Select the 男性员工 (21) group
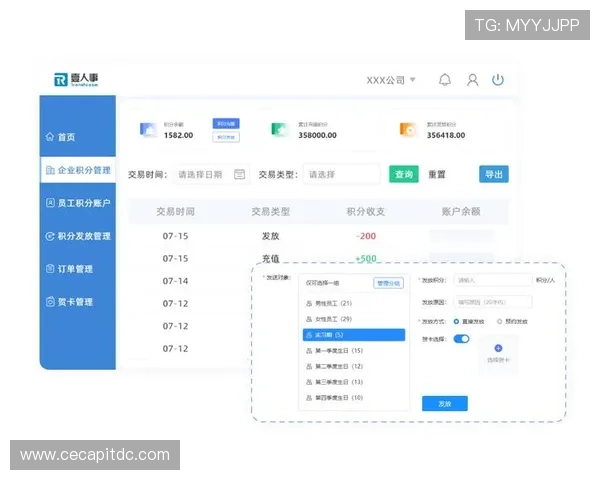 pos(354,304)
